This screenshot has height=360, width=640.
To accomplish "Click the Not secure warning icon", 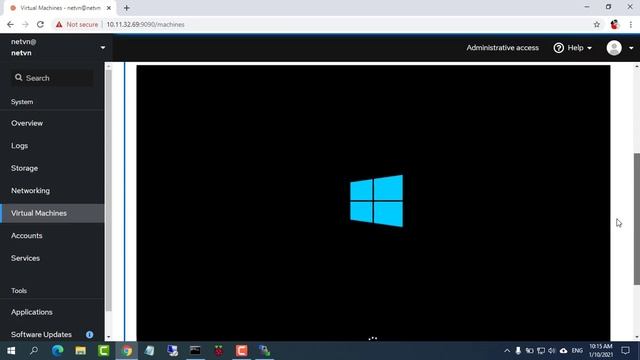I will click(x=59, y=24).
